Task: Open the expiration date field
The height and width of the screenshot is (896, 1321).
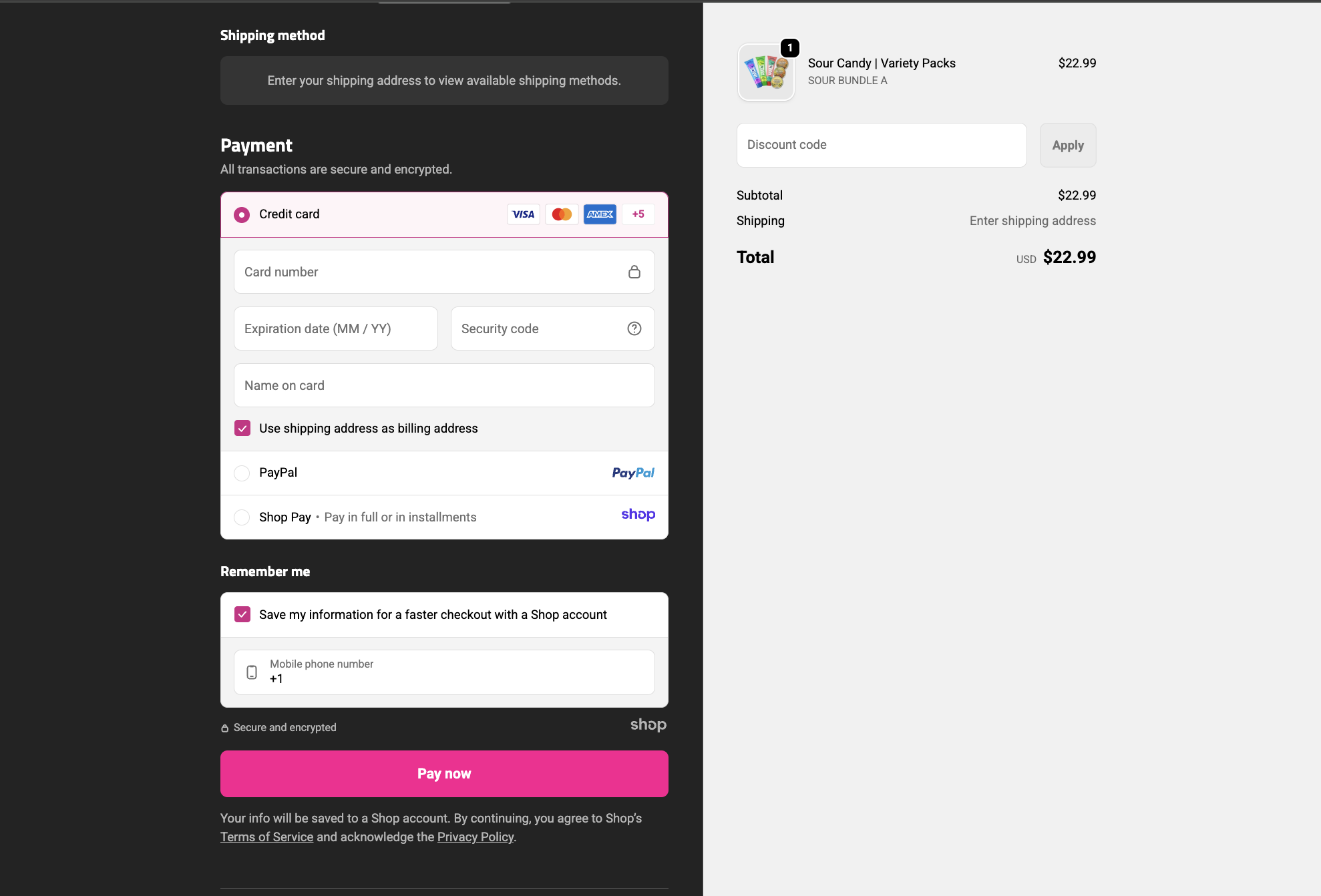Action: coord(335,328)
